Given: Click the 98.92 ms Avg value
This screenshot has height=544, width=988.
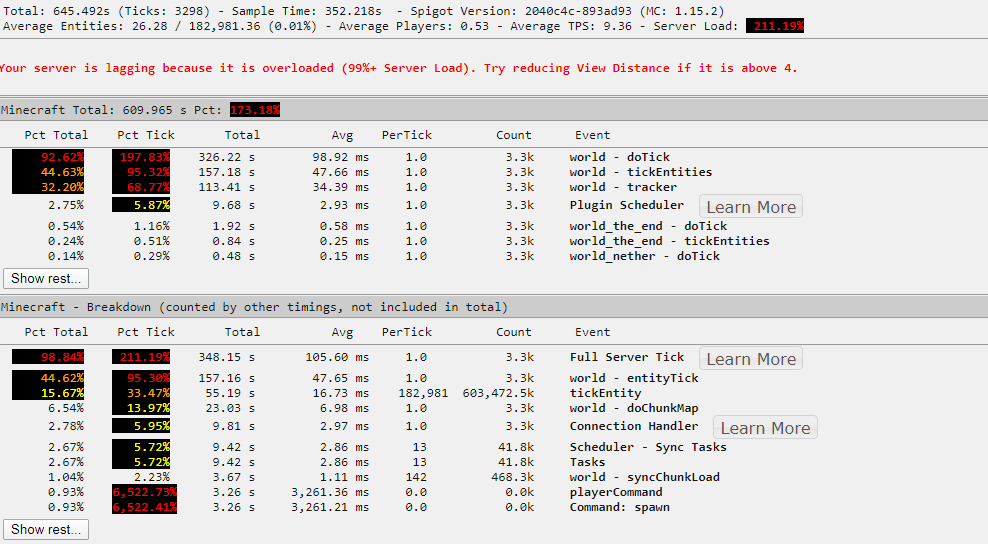Looking at the screenshot, I should (x=340, y=157).
